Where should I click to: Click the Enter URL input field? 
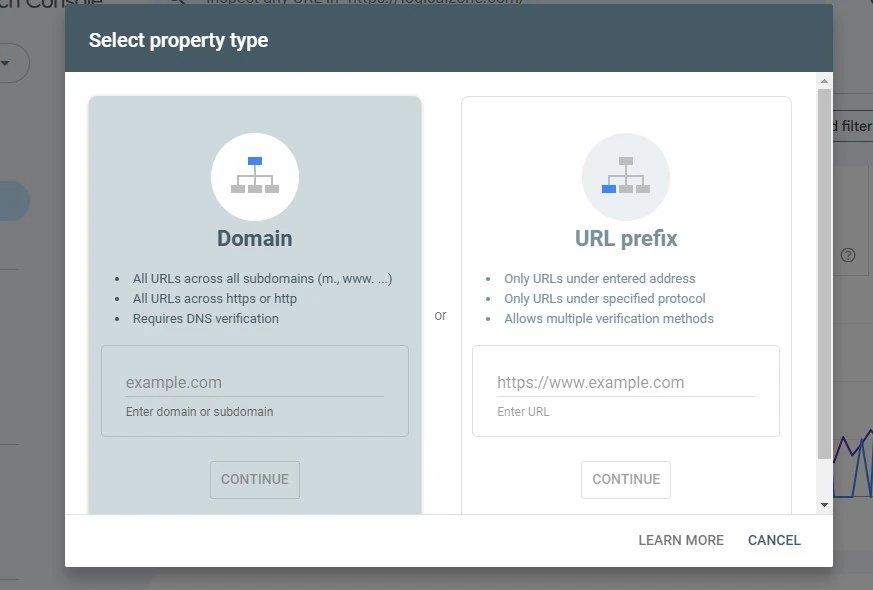tap(625, 382)
